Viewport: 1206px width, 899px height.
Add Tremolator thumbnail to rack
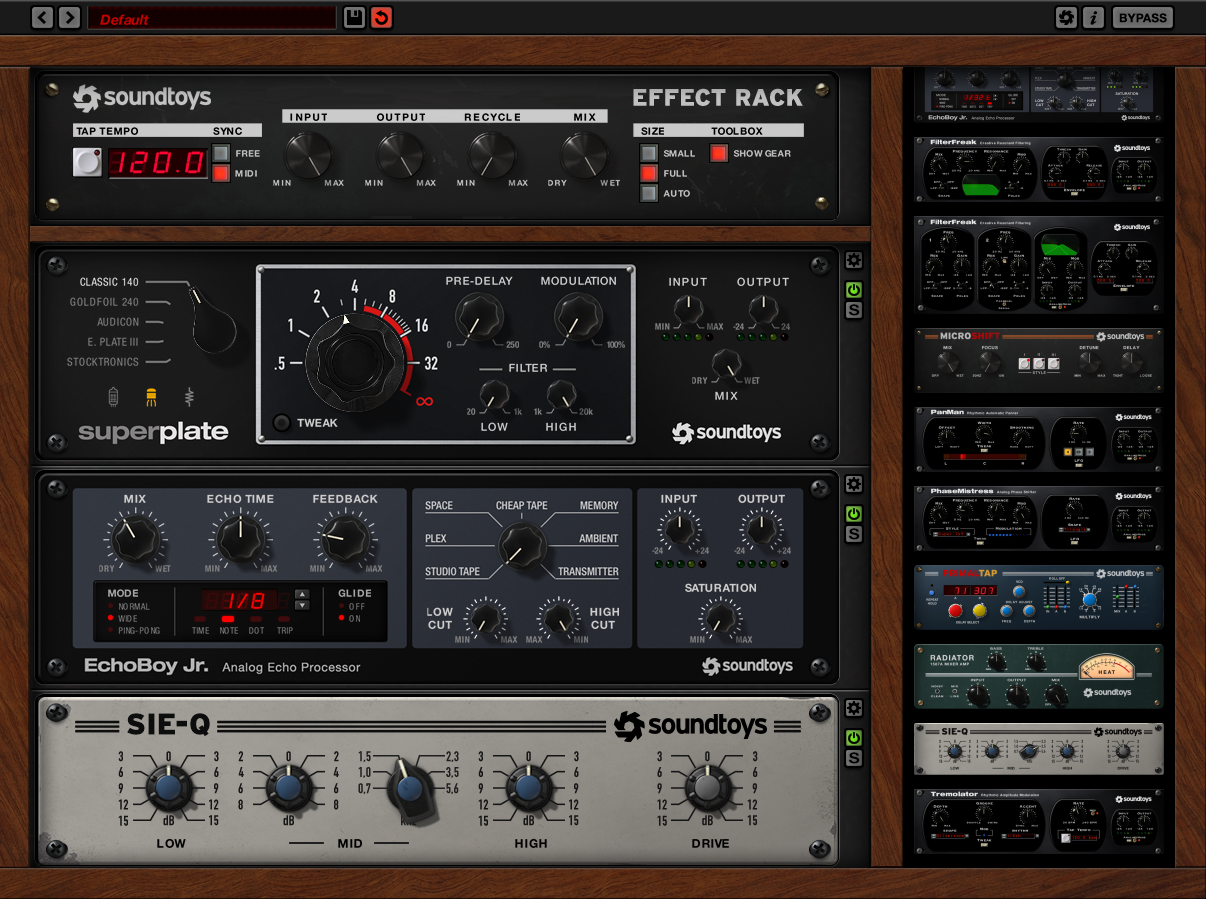point(1039,822)
